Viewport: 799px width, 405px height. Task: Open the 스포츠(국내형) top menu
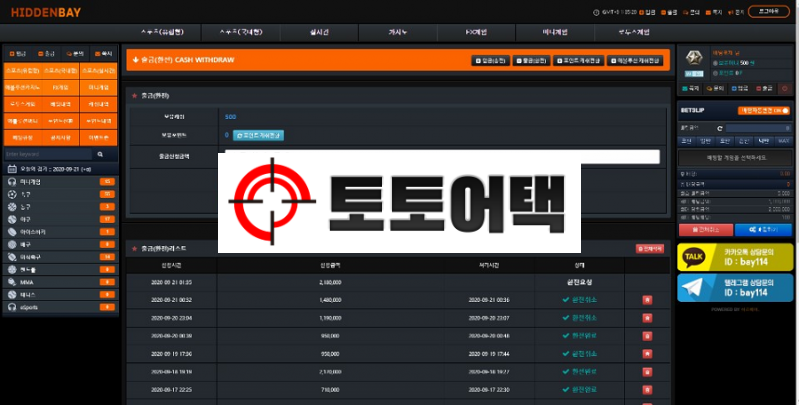241,32
